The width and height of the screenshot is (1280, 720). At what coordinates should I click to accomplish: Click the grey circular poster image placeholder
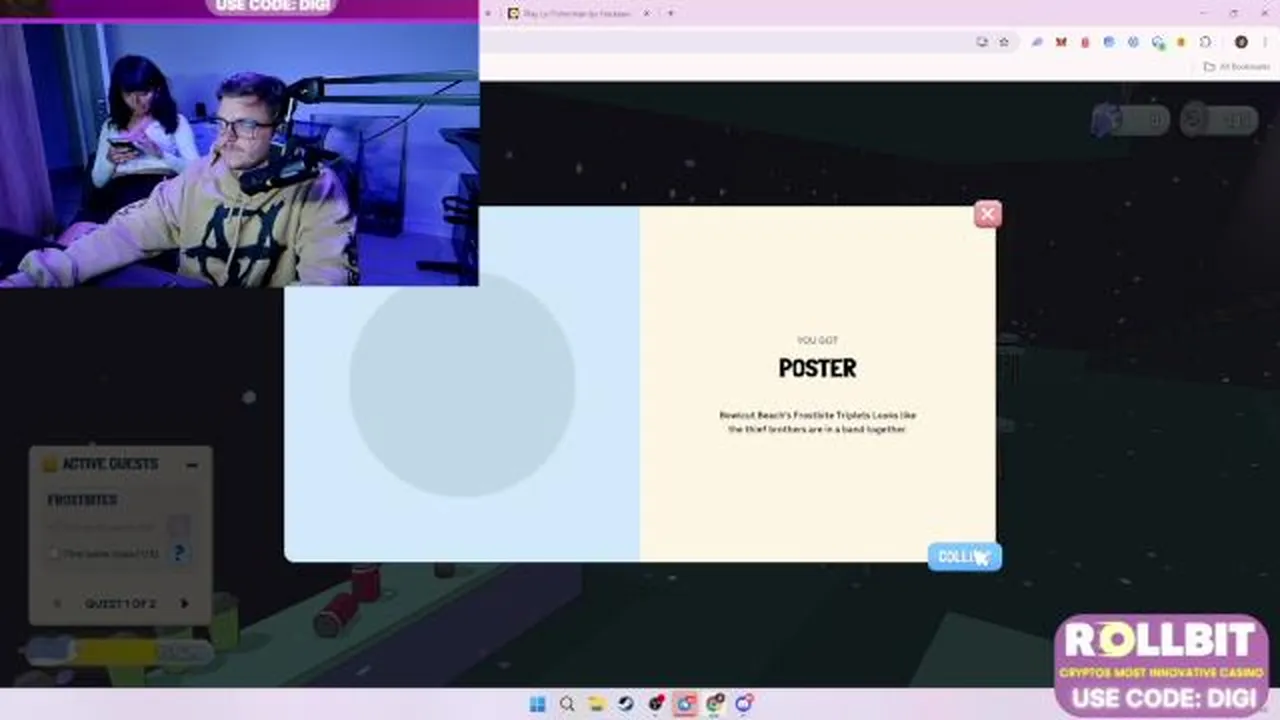coord(462,384)
